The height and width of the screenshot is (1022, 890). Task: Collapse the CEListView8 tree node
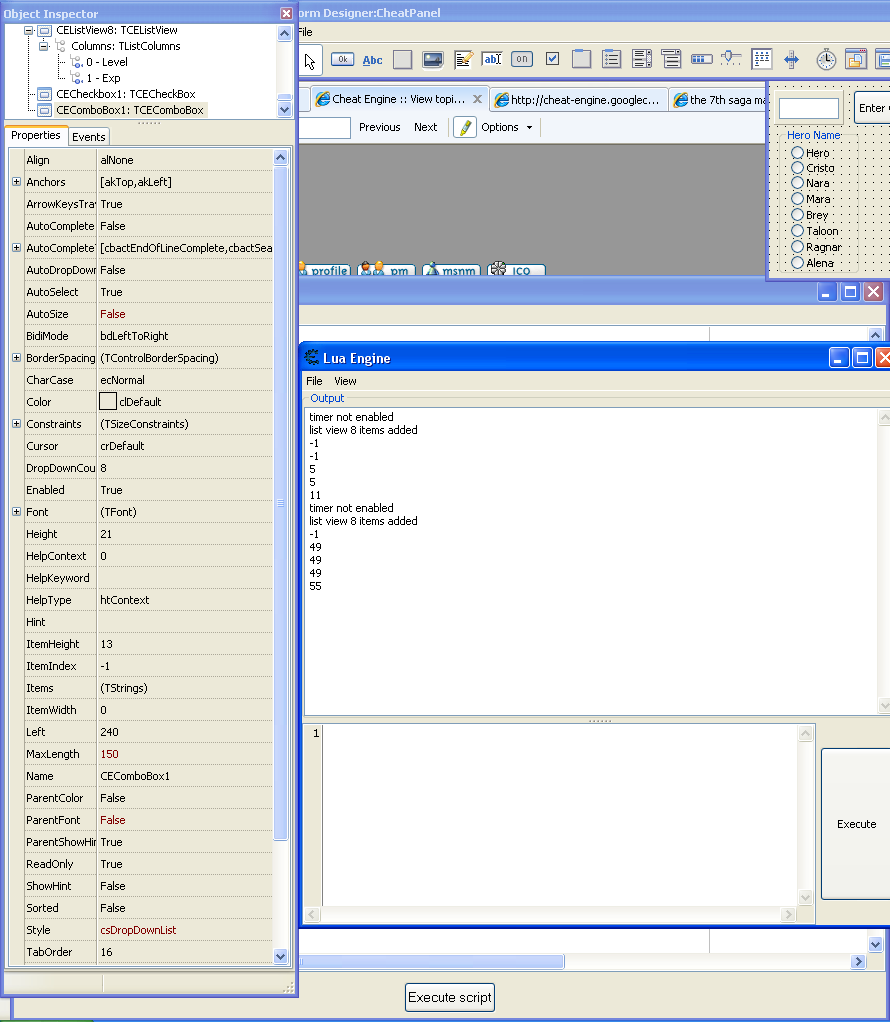[x=30, y=31]
